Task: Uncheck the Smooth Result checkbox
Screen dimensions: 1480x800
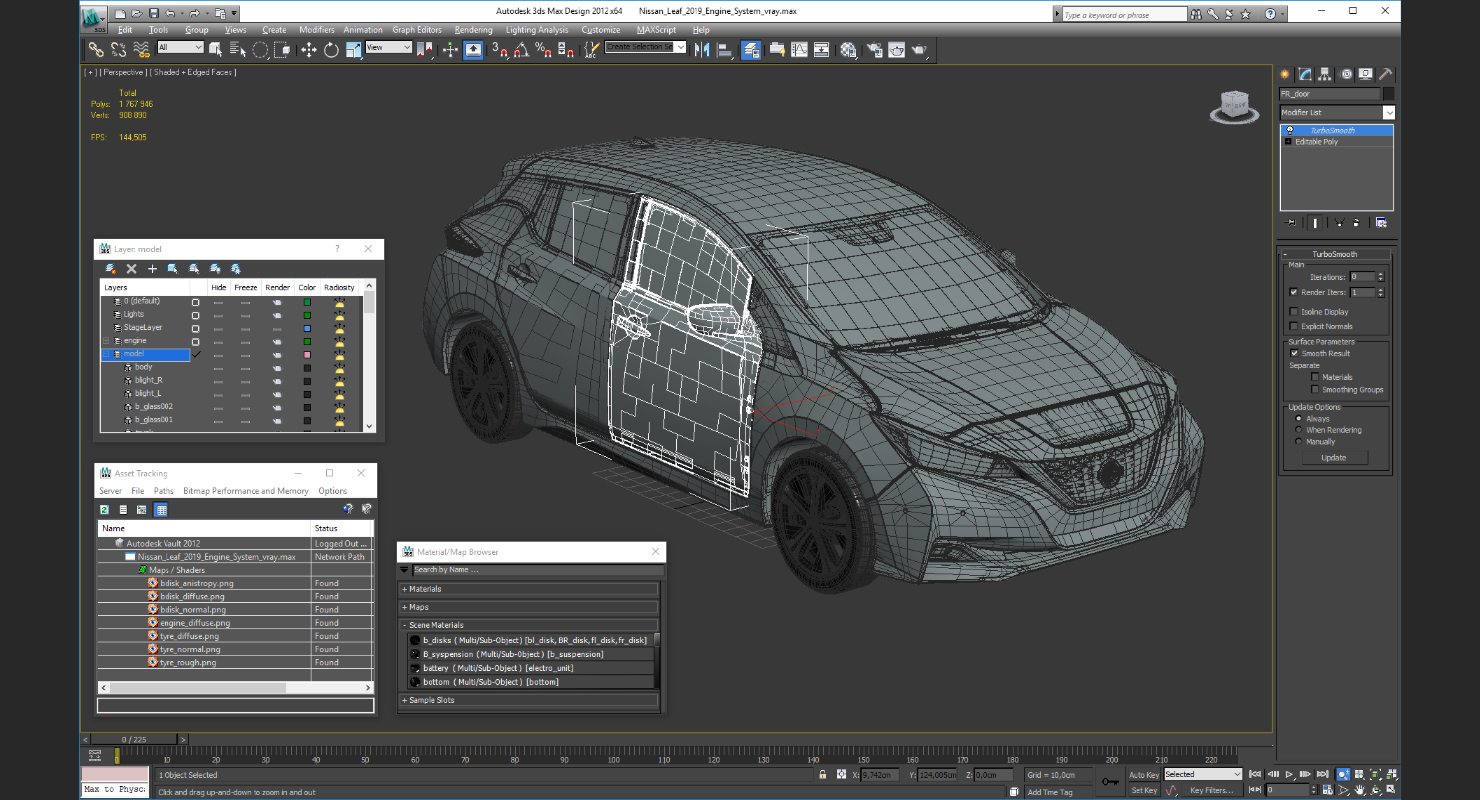Action: 1294,353
